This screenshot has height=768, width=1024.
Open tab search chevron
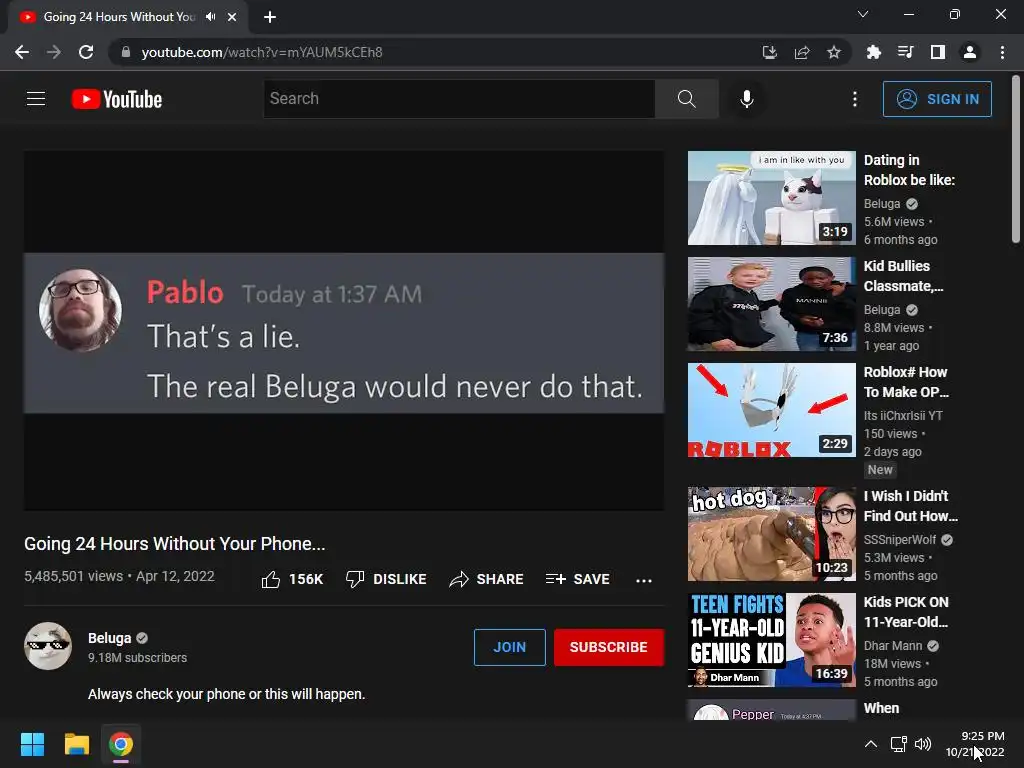(863, 14)
